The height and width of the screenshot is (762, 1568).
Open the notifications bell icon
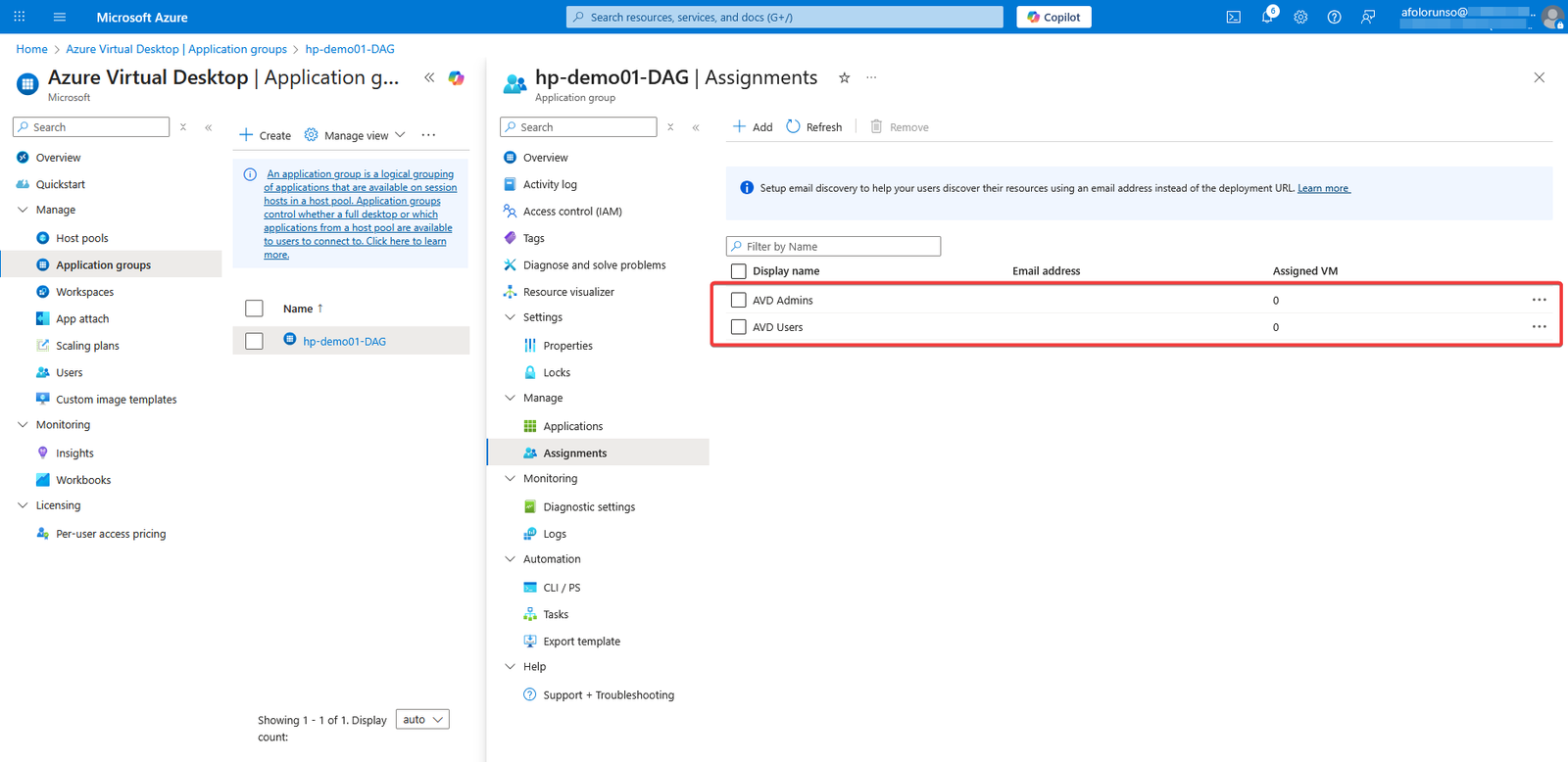[1267, 17]
